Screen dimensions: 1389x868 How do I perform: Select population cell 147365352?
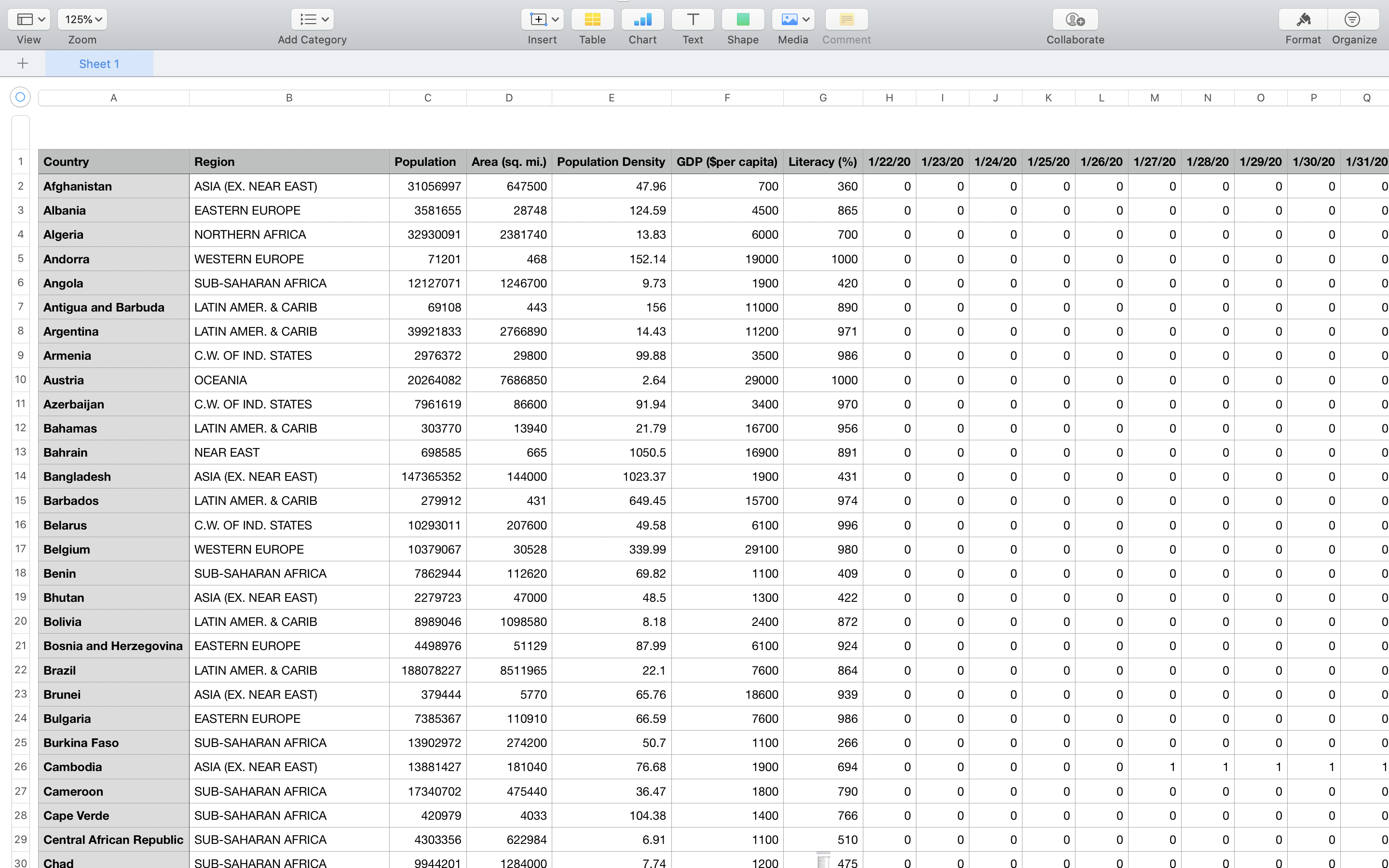[428, 476]
